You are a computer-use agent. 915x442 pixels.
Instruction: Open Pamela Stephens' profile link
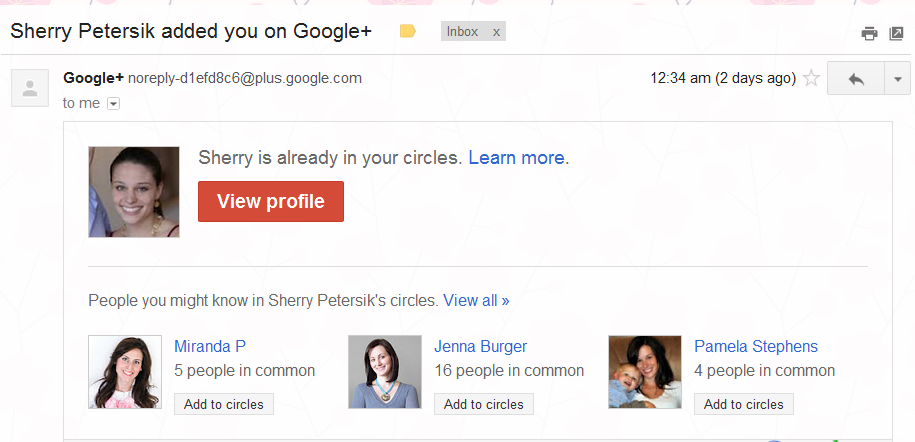[755, 347]
